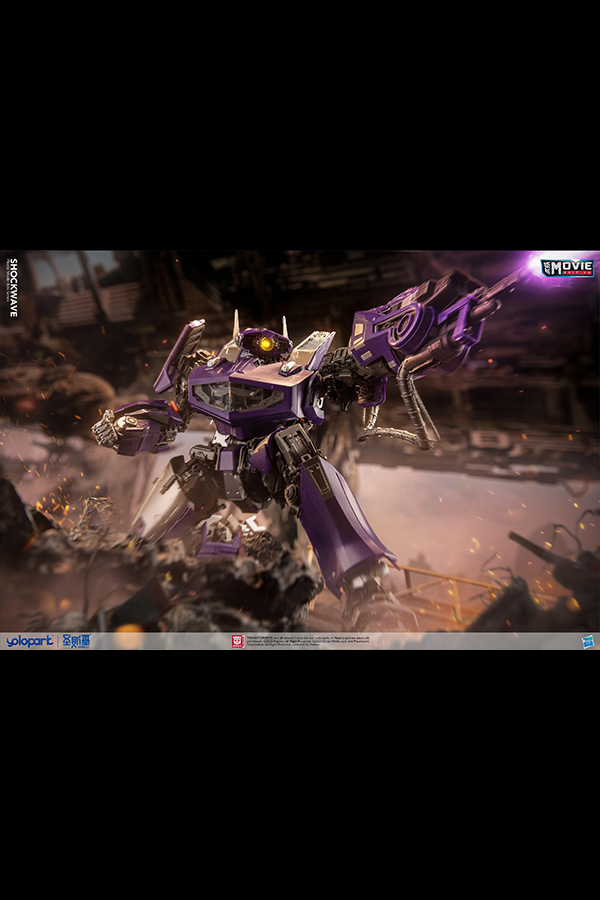Image resolution: width=600 pixels, height=900 pixels.
Task: Click the Hasbro logo
Action: tap(588, 641)
